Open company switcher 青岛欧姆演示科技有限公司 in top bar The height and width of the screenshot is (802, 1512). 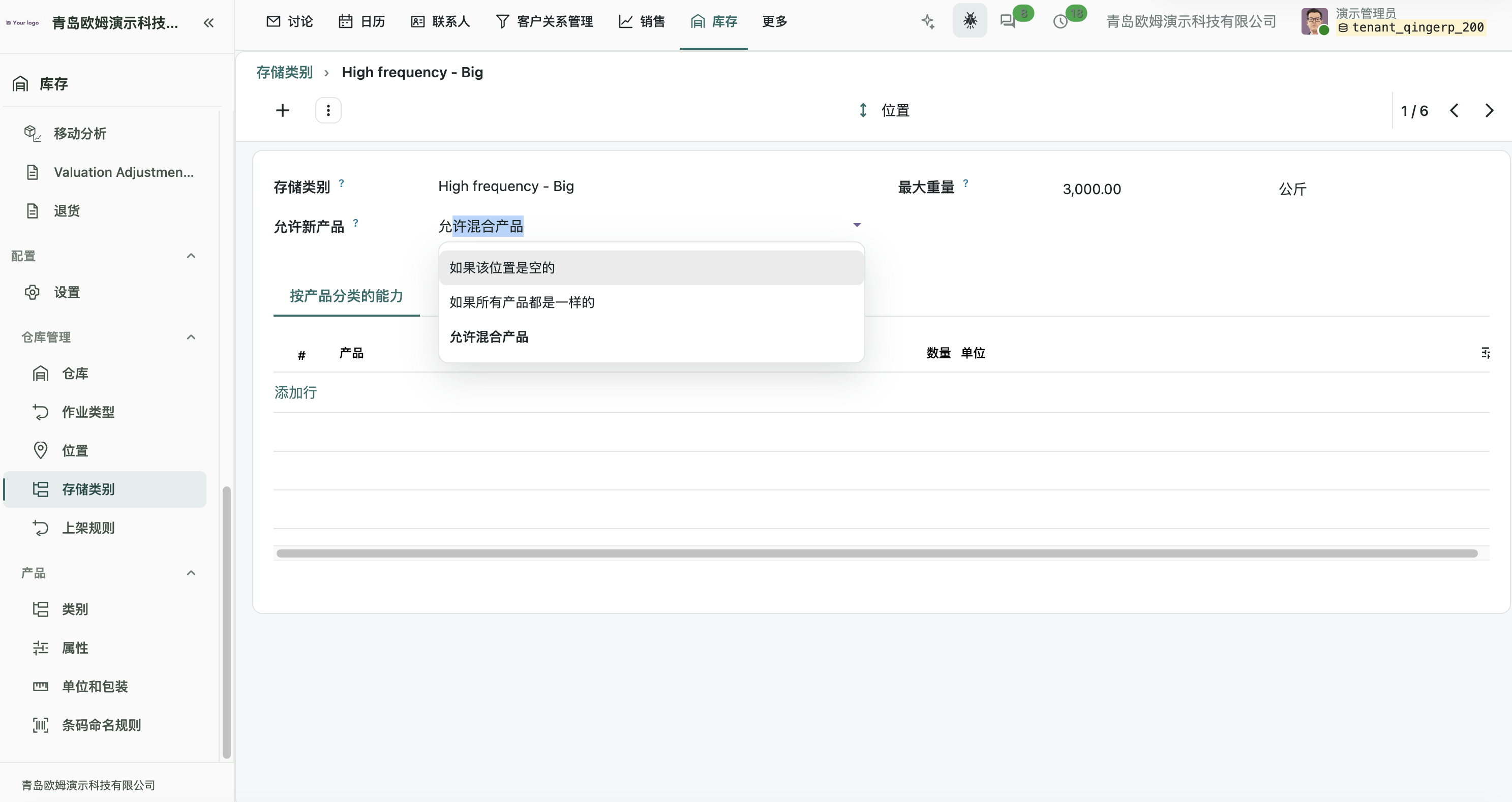tap(1191, 22)
